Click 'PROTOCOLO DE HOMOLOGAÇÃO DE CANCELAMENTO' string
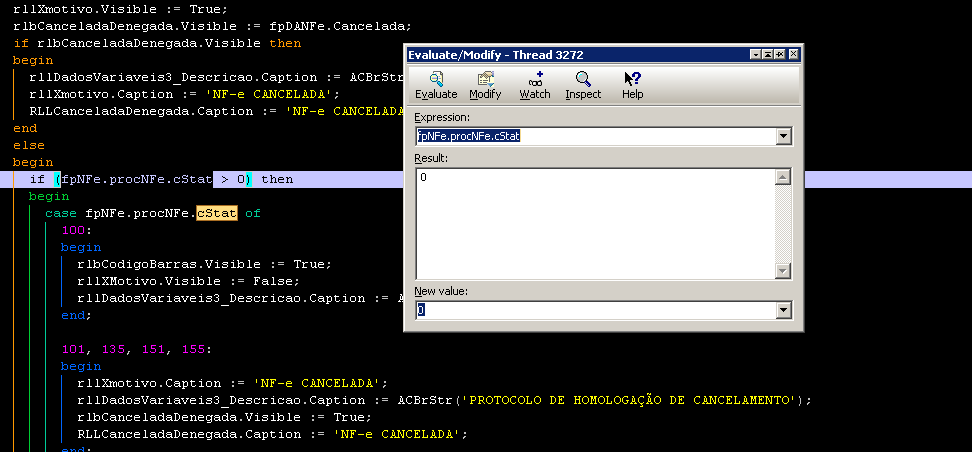Screen dimensions: 972x452 pos(631,400)
